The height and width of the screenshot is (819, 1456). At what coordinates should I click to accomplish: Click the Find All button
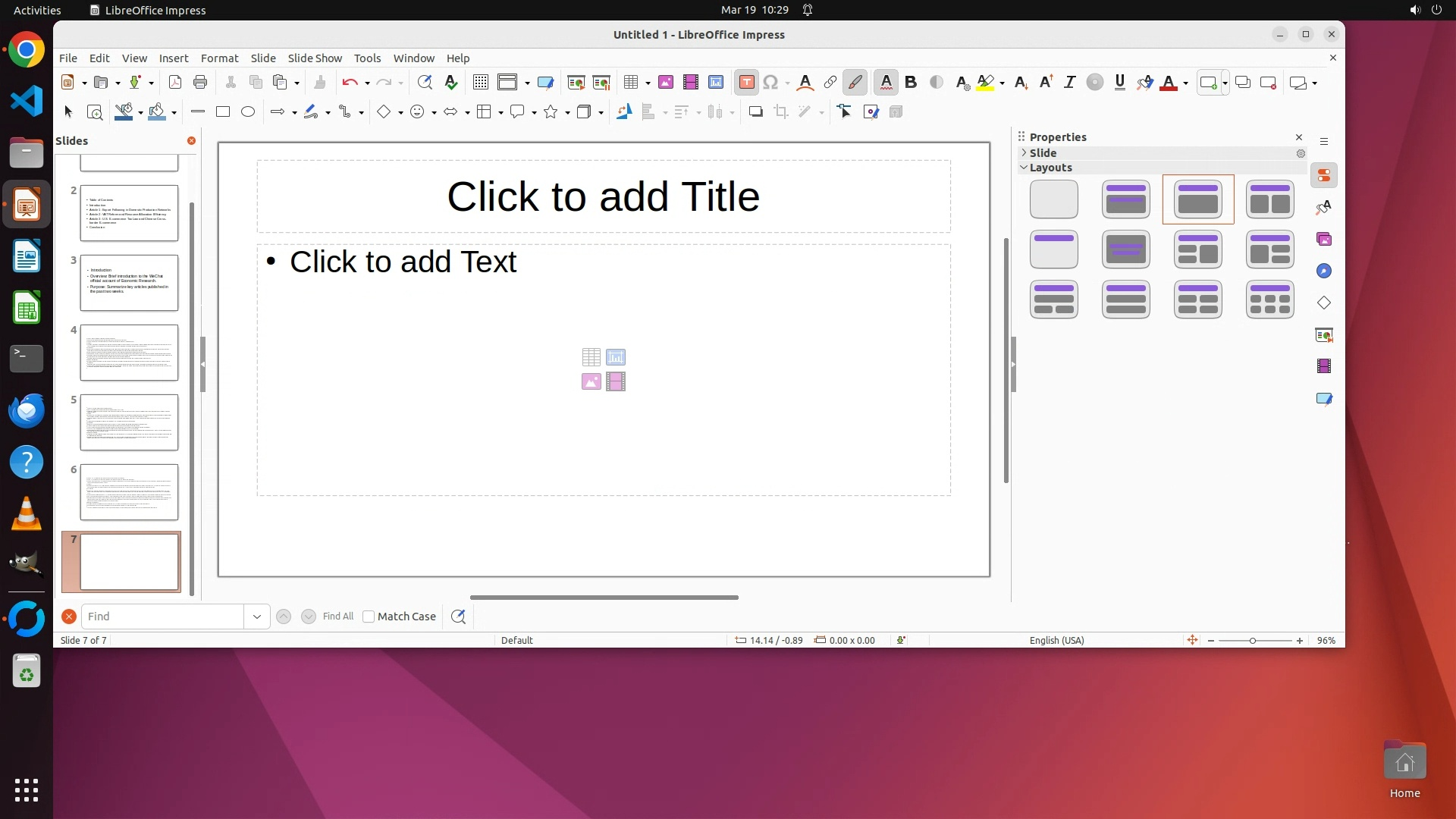coord(337,617)
